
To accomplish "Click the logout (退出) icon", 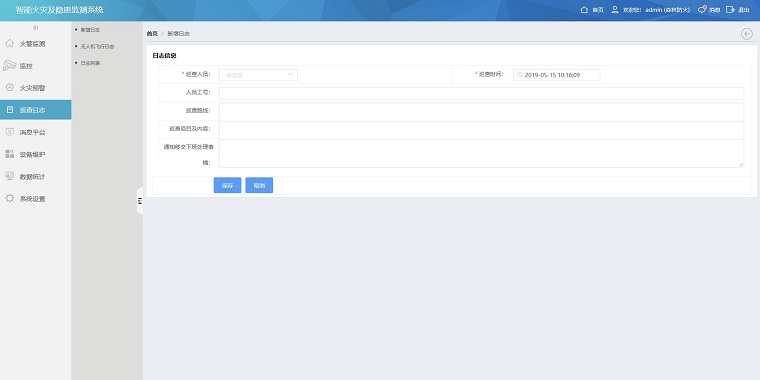I will point(730,10).
